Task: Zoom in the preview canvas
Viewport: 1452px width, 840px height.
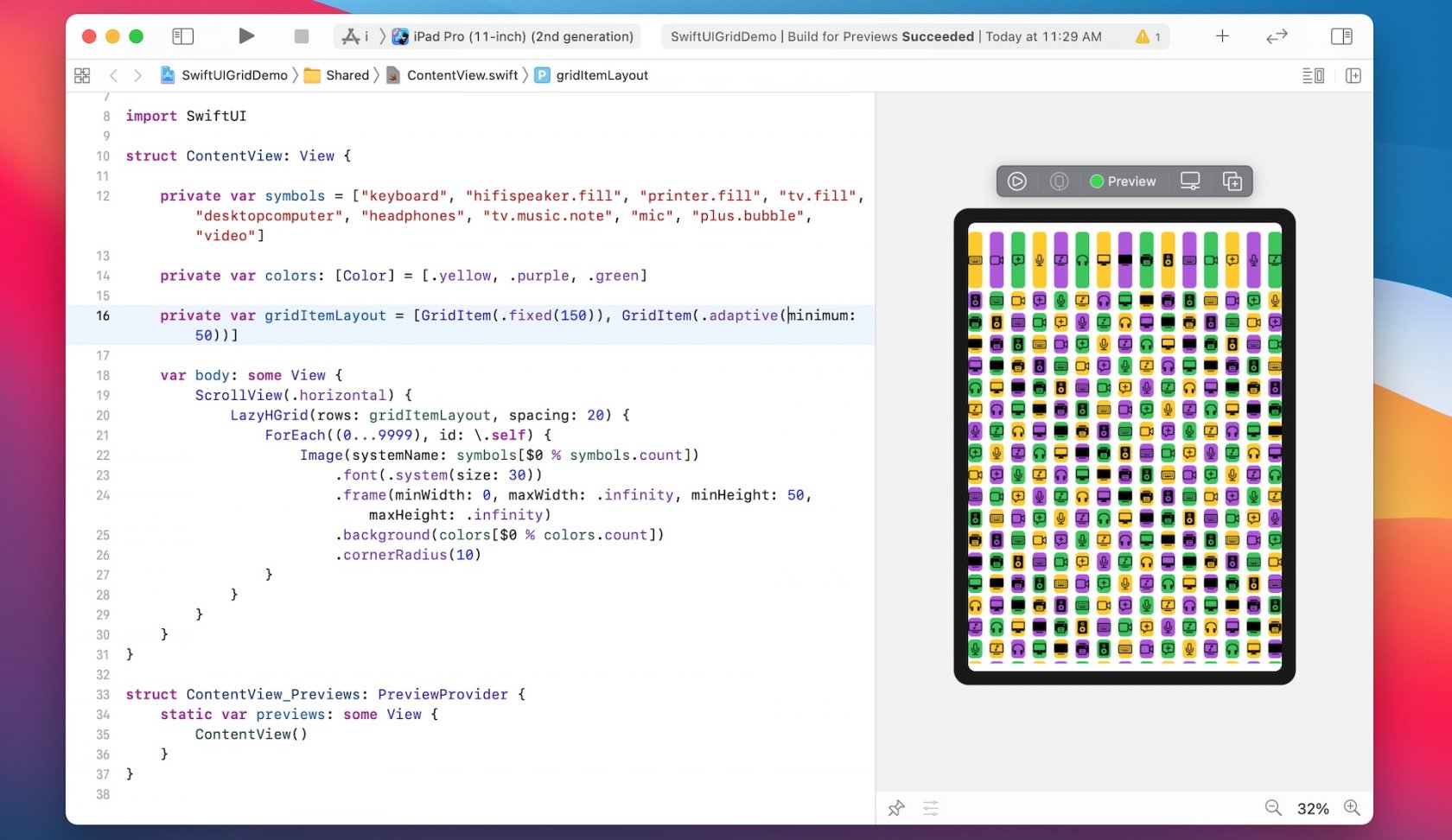Action: [x=1352, y=808]
